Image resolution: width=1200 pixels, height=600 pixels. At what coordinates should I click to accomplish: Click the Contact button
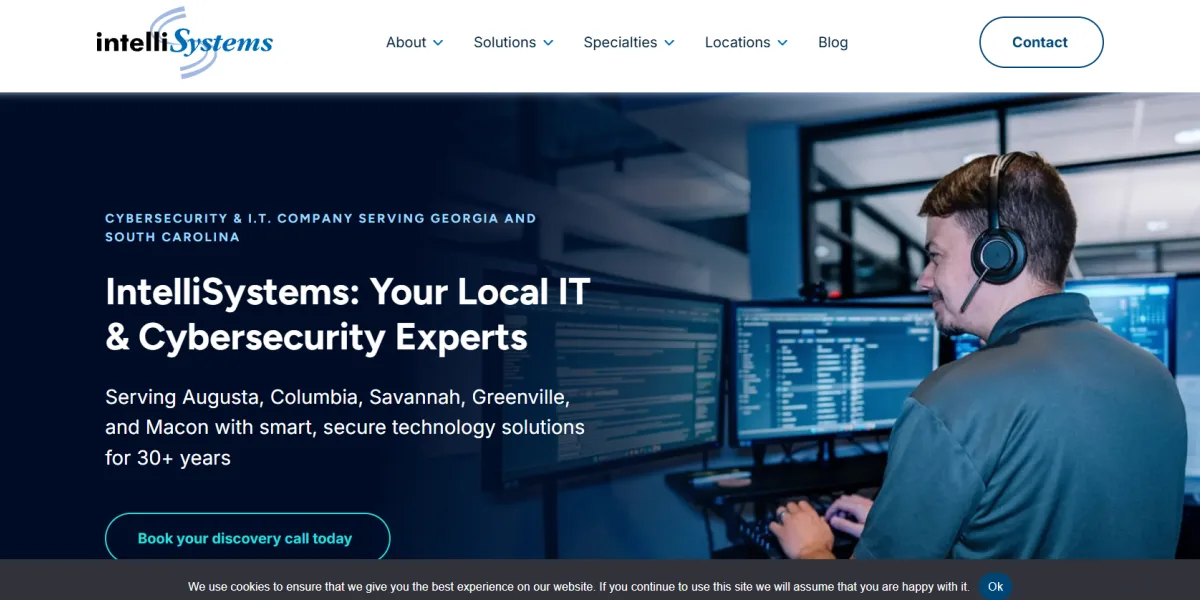[1041, 42]
